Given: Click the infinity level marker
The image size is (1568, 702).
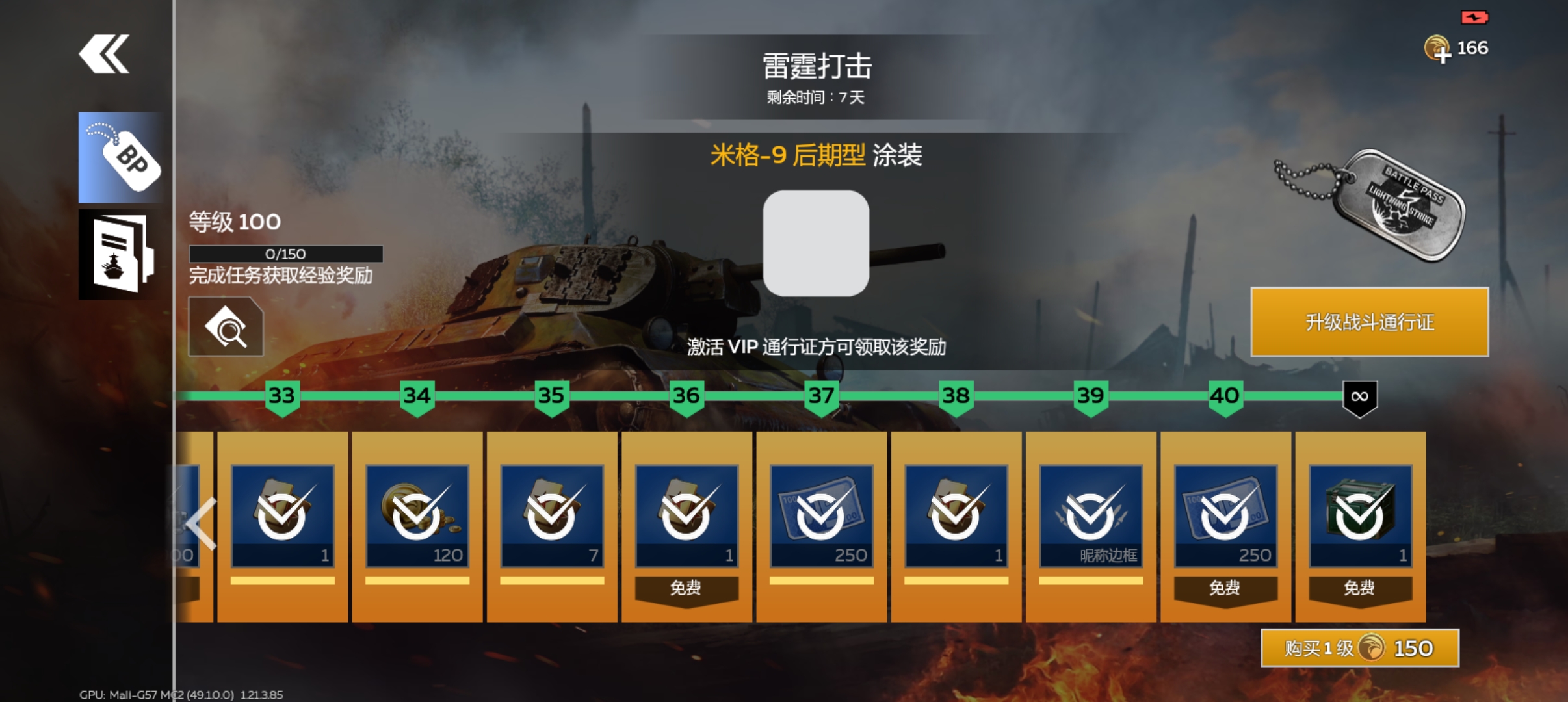Looking at the screenshot, I should pyautogui.click(x=1360, y=398).
